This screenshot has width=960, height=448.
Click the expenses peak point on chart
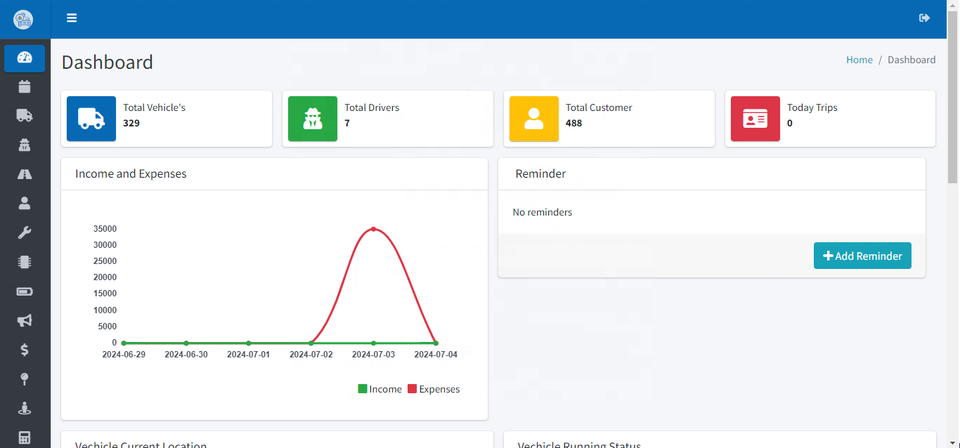374,229
